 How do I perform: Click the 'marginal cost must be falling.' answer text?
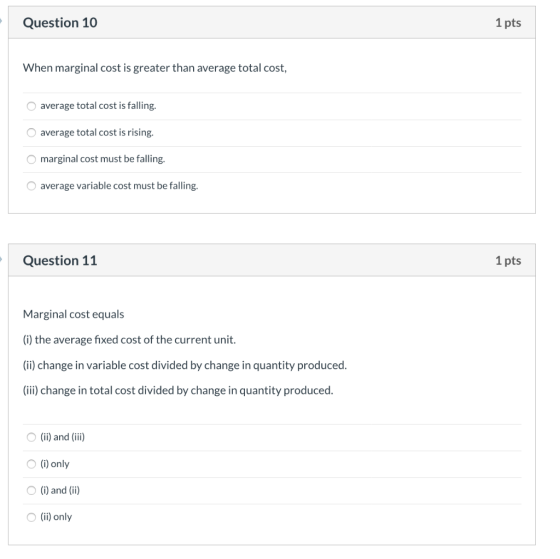102,159
